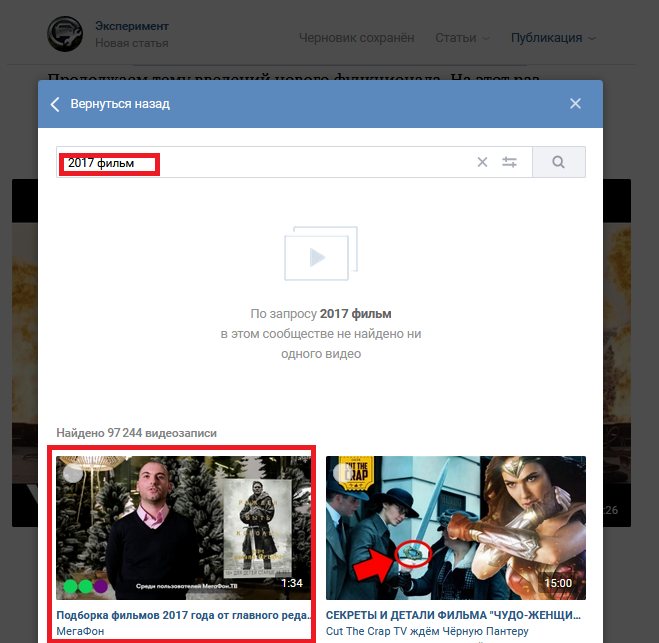Close the video picker dialog
Screen dimensions: 659x643
tap(575, 104)
